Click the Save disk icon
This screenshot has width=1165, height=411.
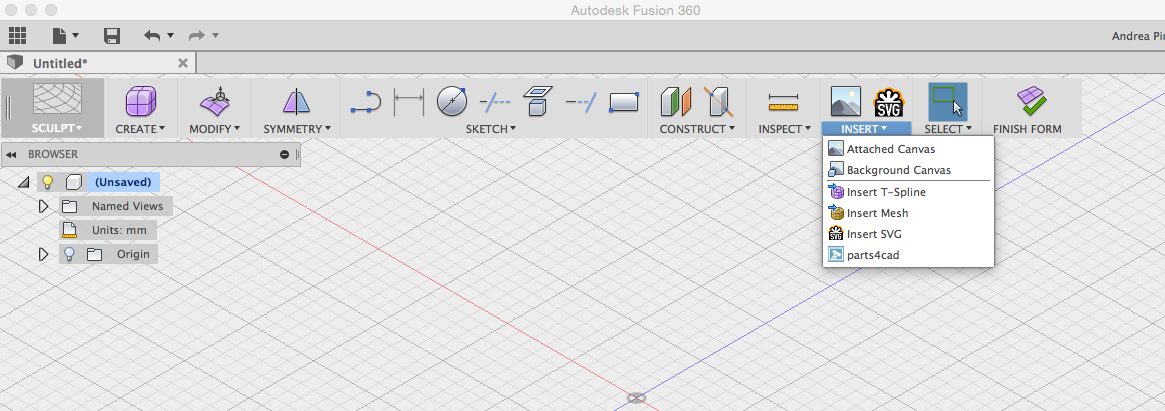(112, 36)
